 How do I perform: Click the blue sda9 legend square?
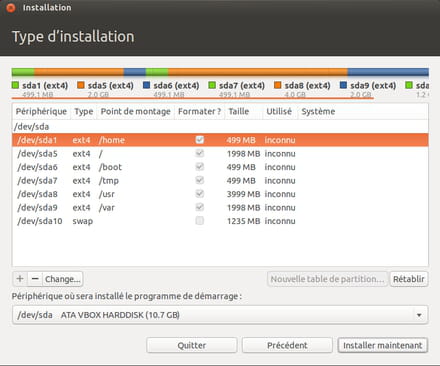pyautogui.click(x=343, y=85)
